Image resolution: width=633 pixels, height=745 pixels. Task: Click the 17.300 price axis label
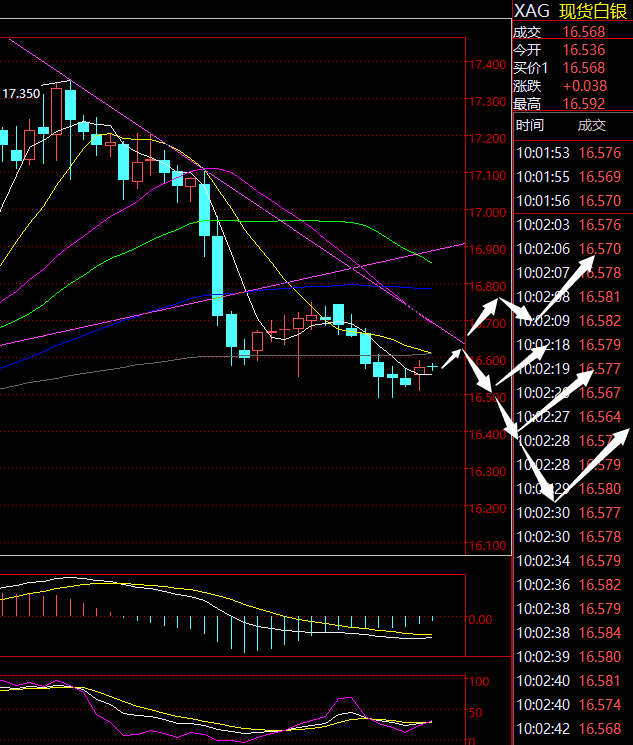click(x=488, y=102)
